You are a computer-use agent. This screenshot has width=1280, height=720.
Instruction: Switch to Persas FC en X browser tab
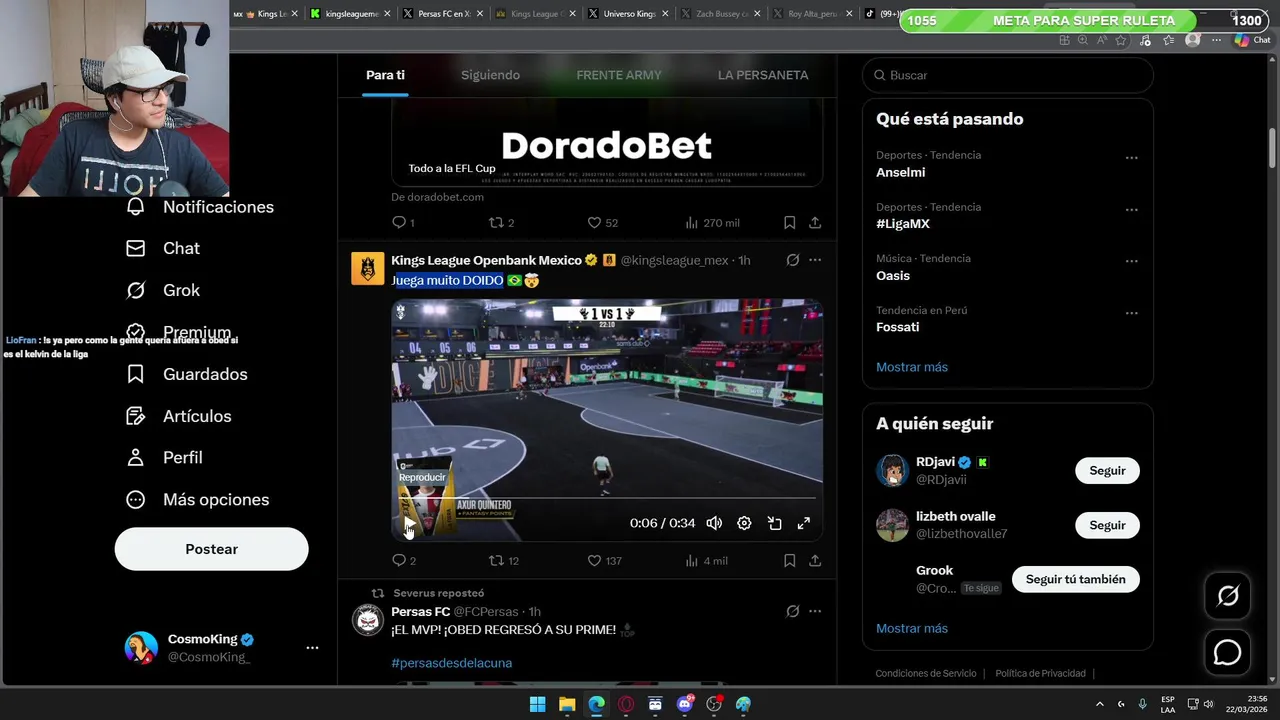pyautogui.click(x=444, y=14)
